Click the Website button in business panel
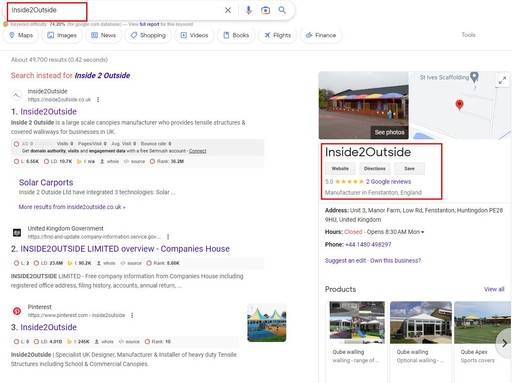Screen dimensions: 512x383 [340, 169]
